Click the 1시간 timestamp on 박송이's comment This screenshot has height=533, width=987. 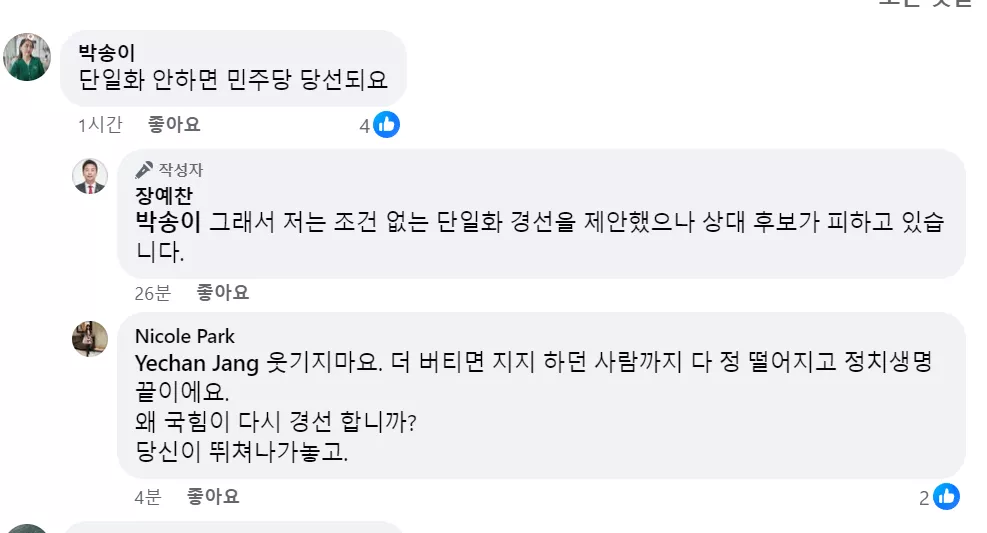[100, 125]
